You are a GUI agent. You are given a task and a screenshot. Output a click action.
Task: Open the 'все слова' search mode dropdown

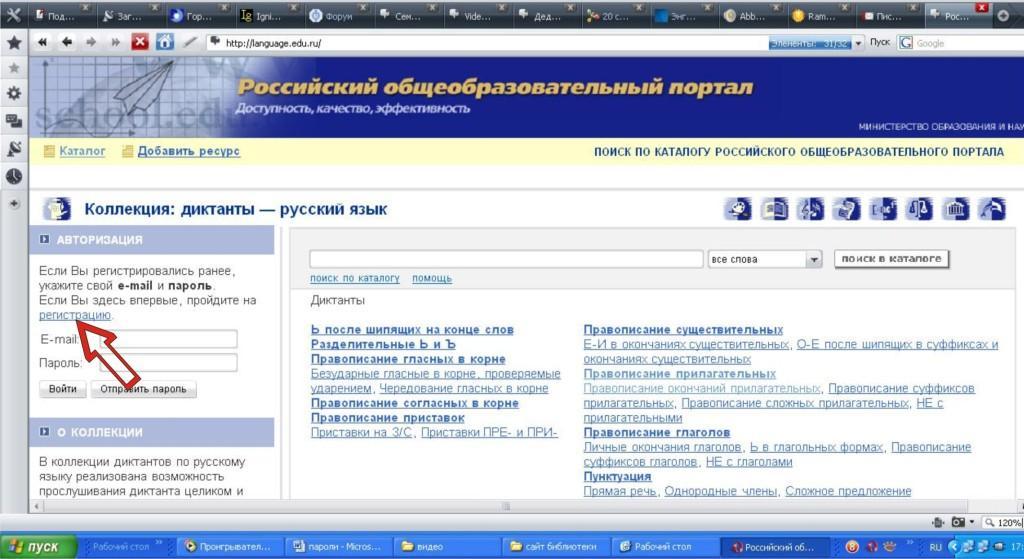coord(814,259)
